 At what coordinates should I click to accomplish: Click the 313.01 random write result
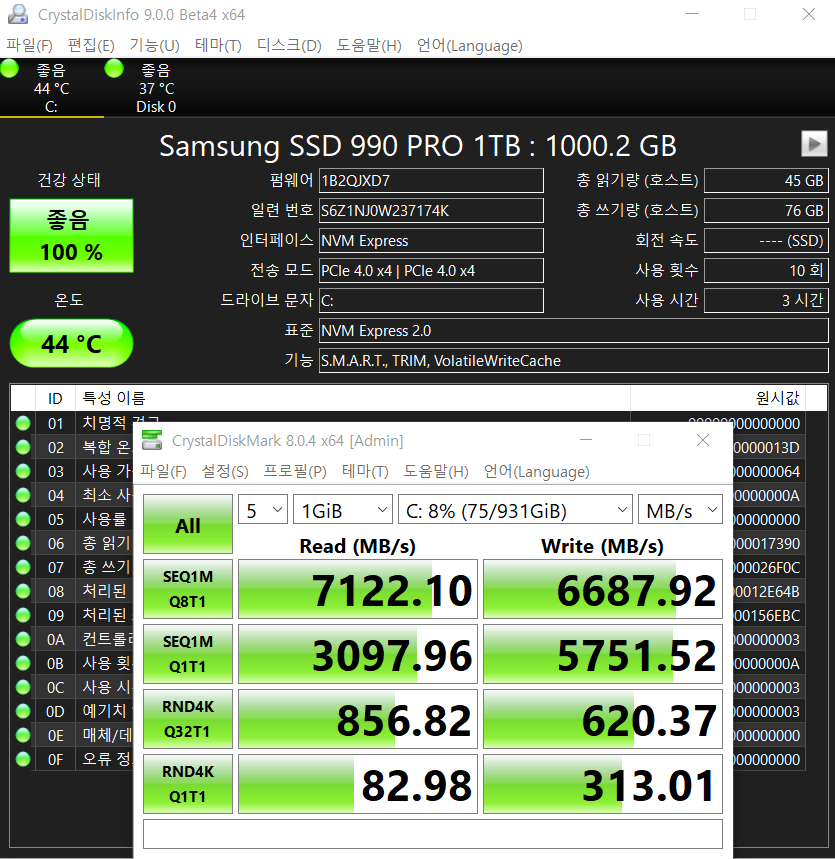tap(603, 784)
